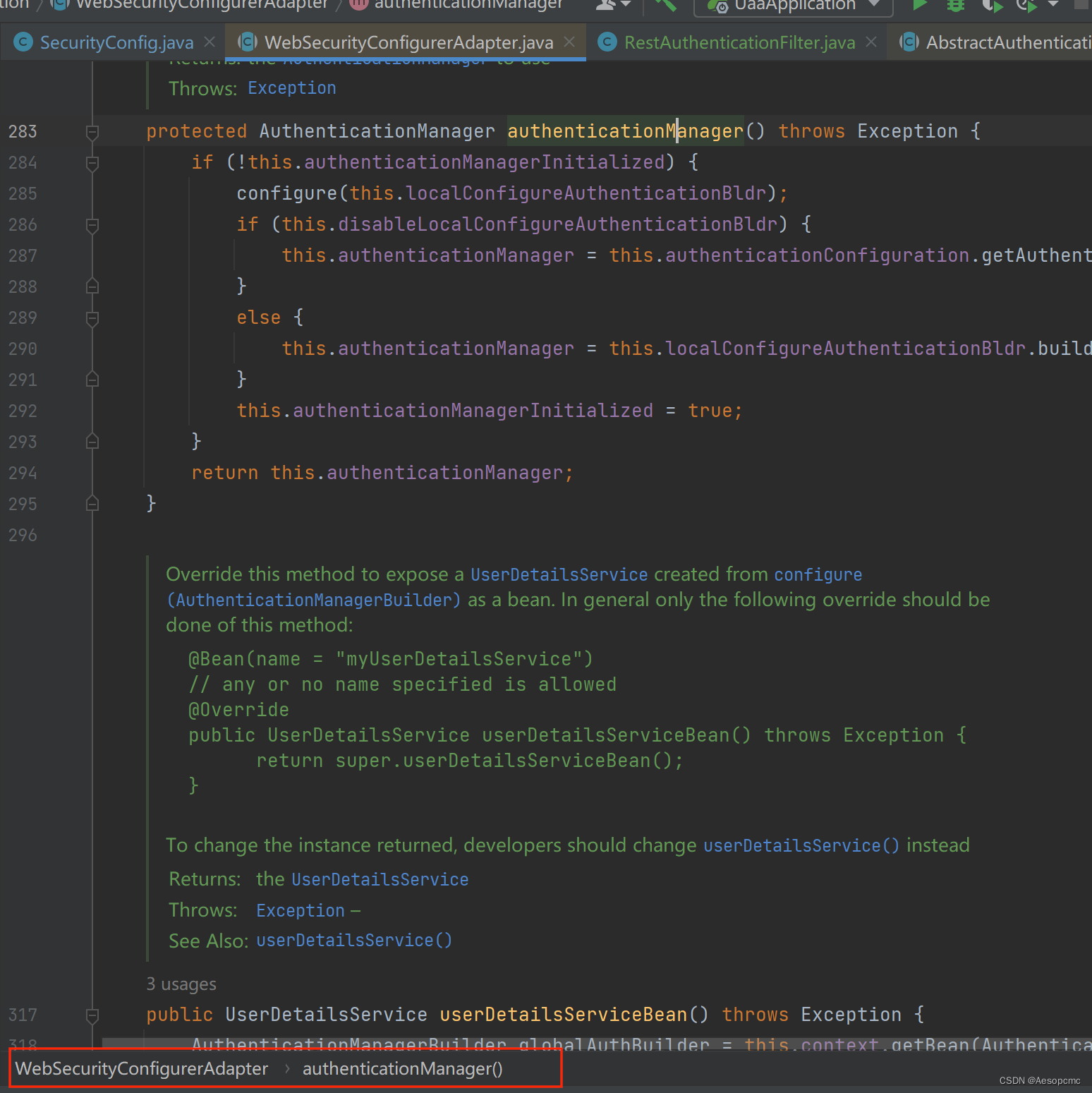This screenshot has width=1092, height=1093.
Task: Open userDetailsService() link under See Also
Action: pyautogui.click(x=354, y=941)
